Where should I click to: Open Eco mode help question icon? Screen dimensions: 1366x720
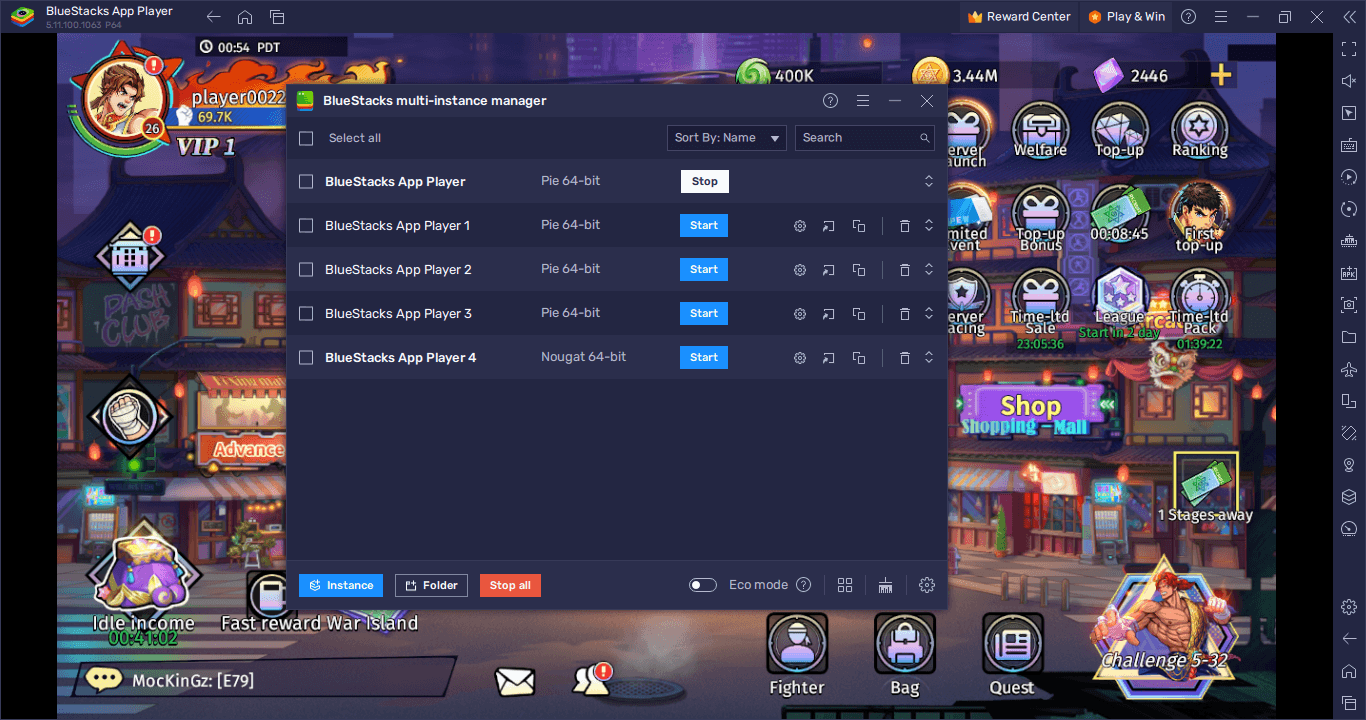pos(803,585)
